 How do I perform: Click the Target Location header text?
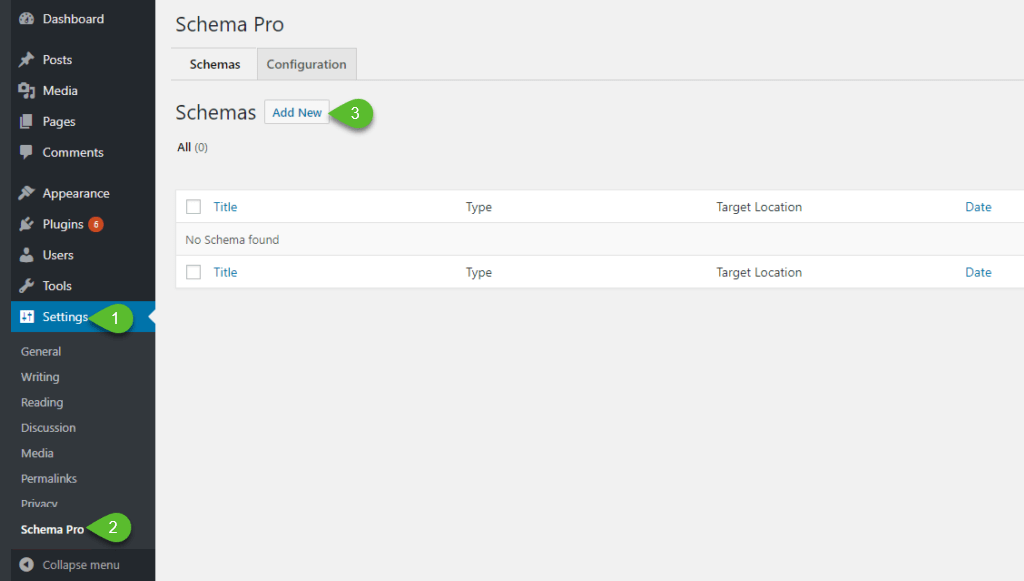pos(759,207)
